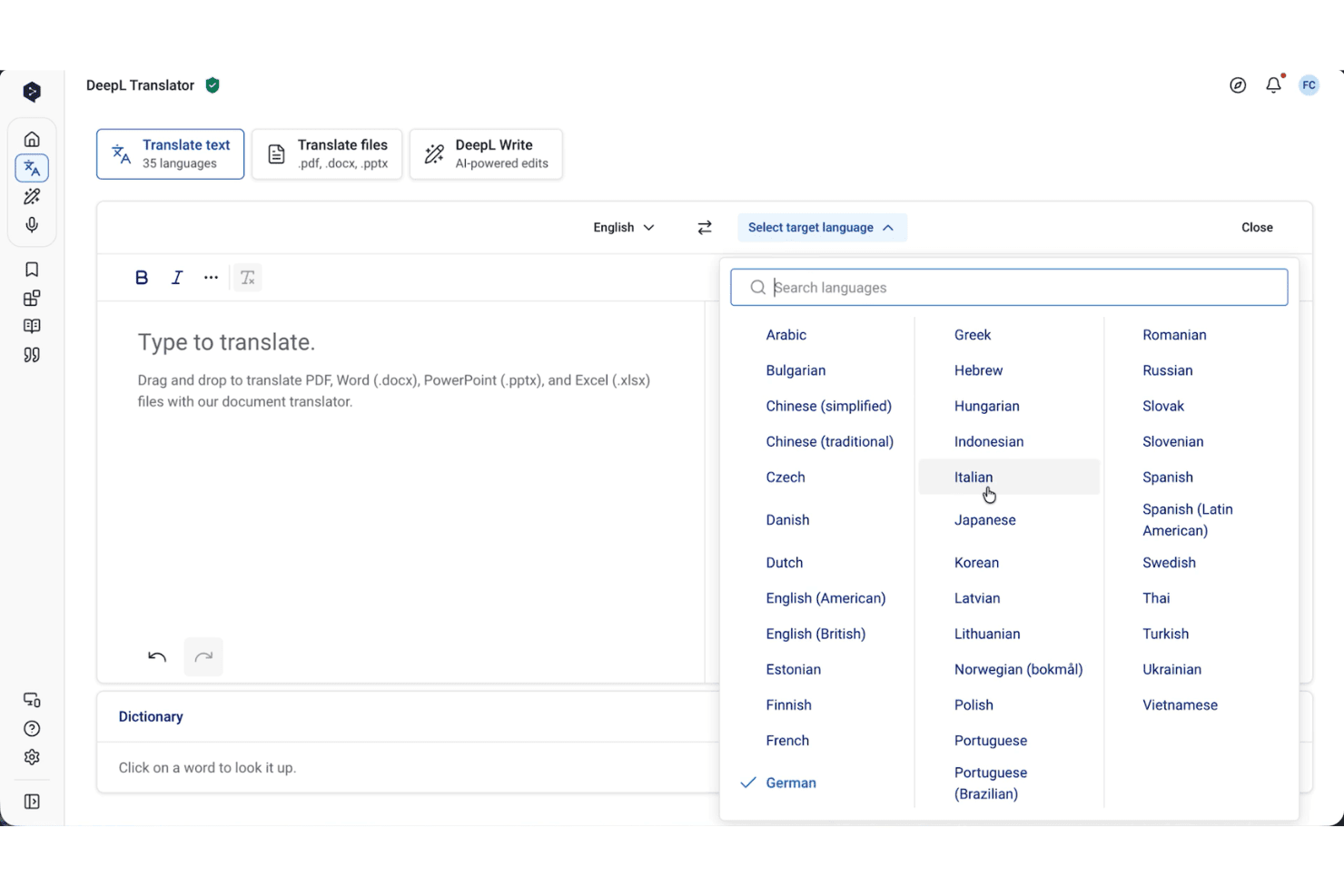The height and width of the screenshot is (896, 1344).
Task: Expand more formatting options ellipsis
Action: pyautogui.click(x=212, y=278)
